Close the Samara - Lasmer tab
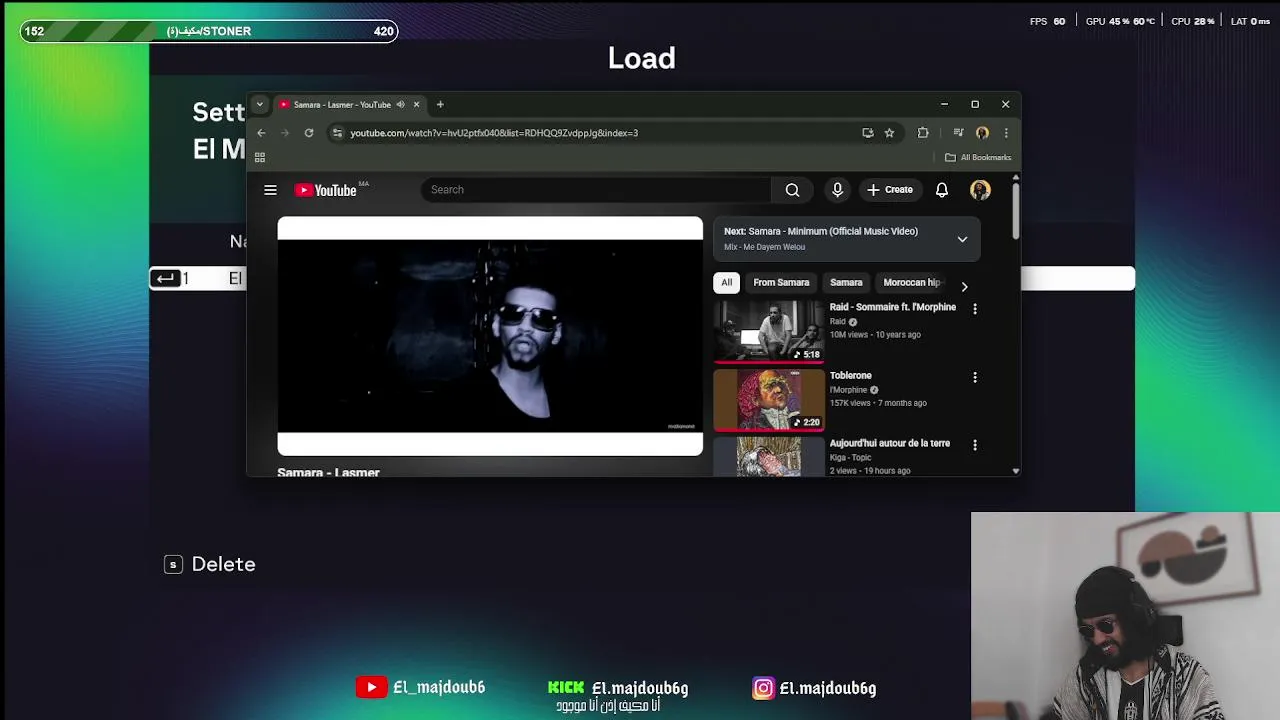This screenshot has height=720, width=1280. 417,104
